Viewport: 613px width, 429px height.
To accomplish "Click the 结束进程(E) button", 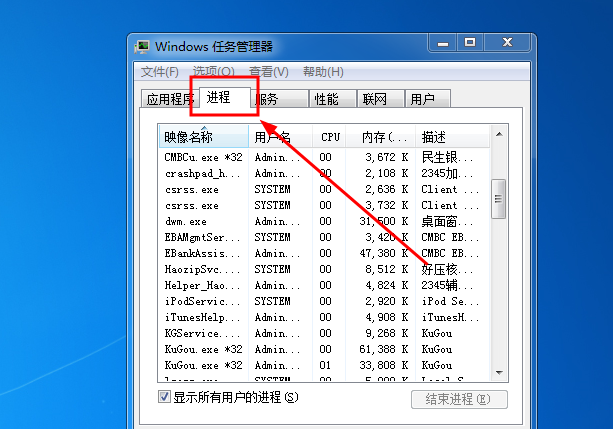I will [x=459, y=399].
